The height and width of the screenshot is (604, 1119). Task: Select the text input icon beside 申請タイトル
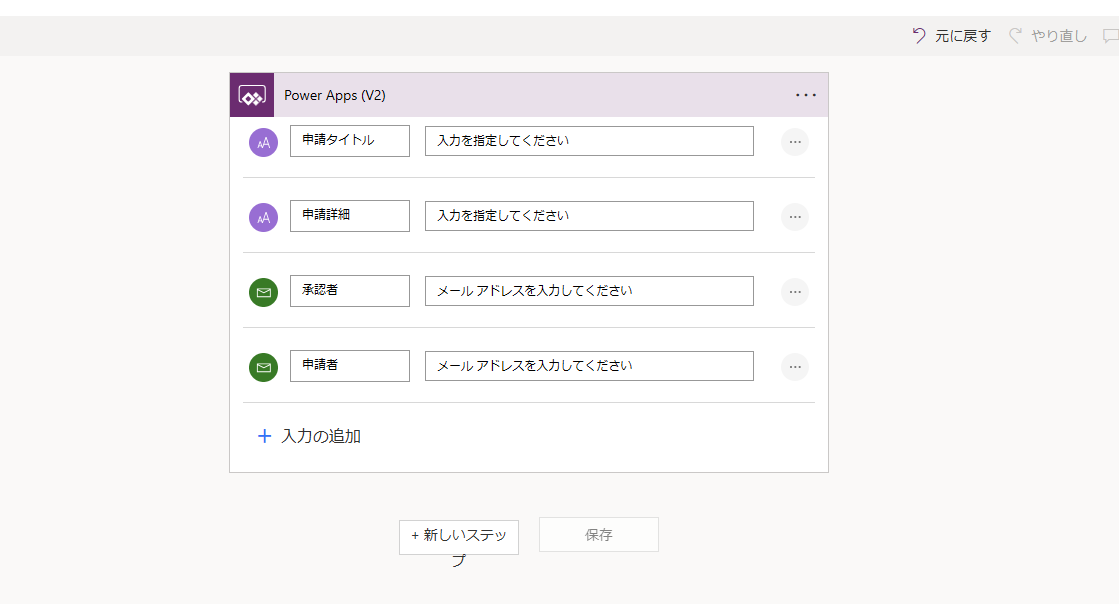coord(262,141)
